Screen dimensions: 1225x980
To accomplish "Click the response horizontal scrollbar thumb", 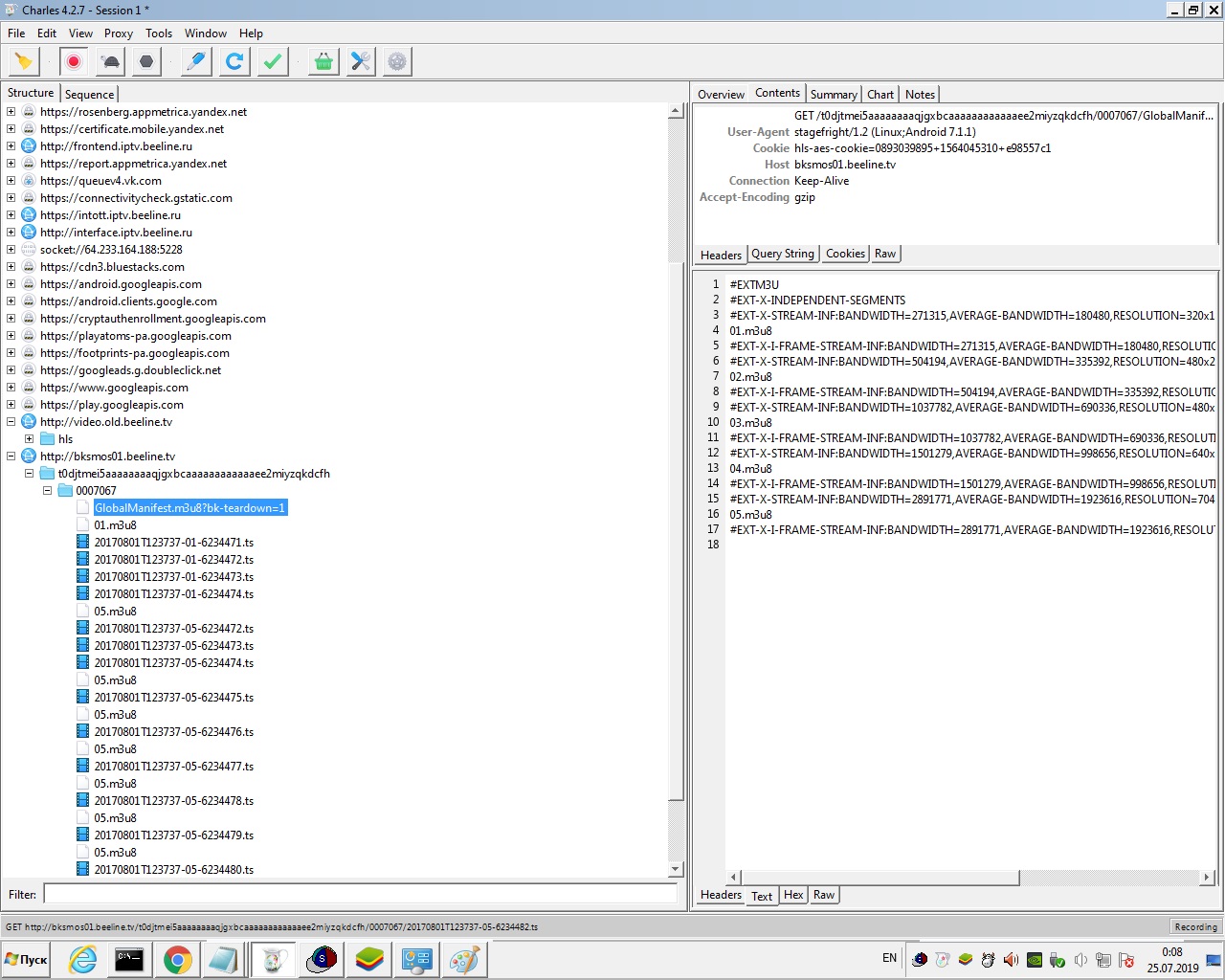I will coord(880,878).
